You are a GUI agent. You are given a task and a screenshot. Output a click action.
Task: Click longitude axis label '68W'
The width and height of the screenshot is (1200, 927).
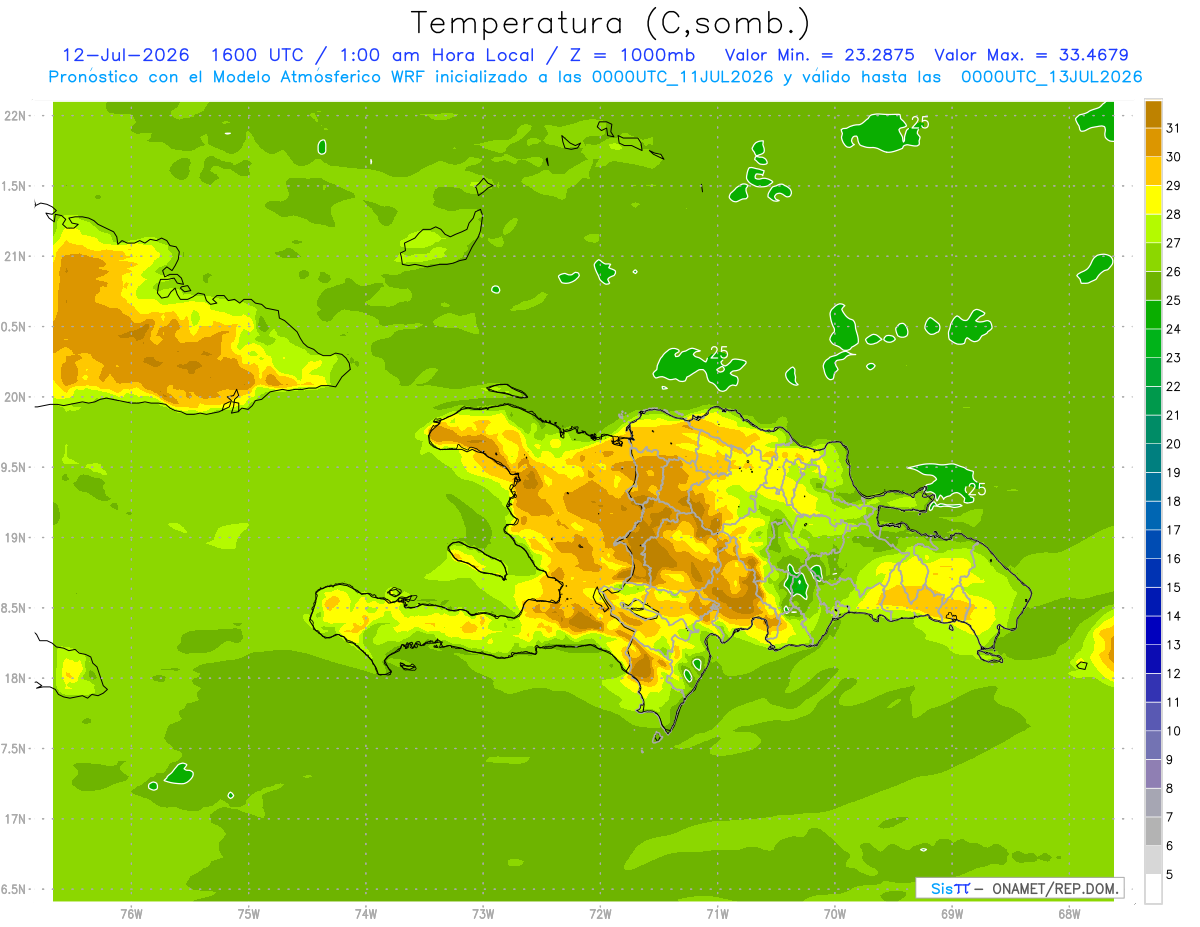(1069, 913)
